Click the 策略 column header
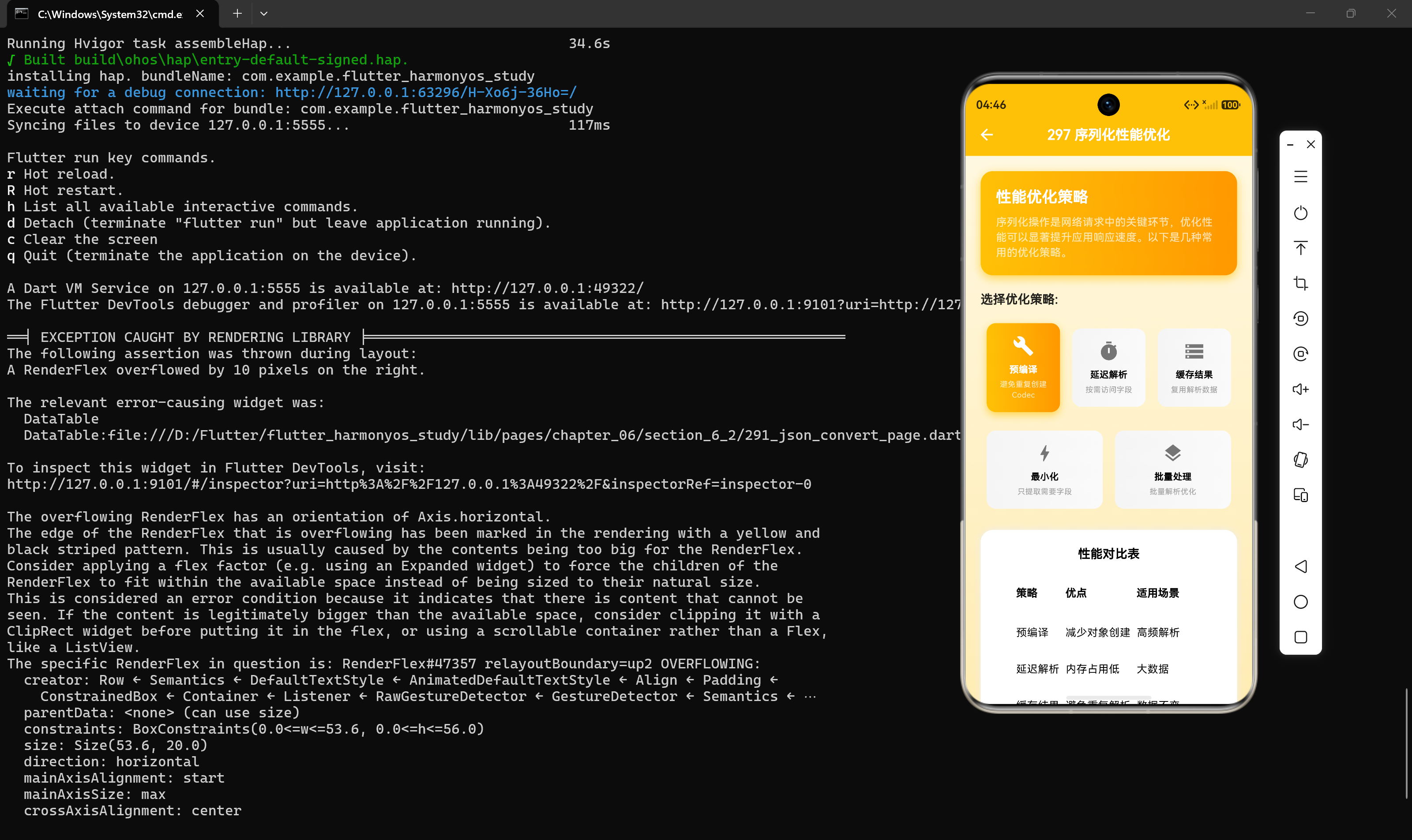This screenshot has height=840, width=1412. point(1026,592)
